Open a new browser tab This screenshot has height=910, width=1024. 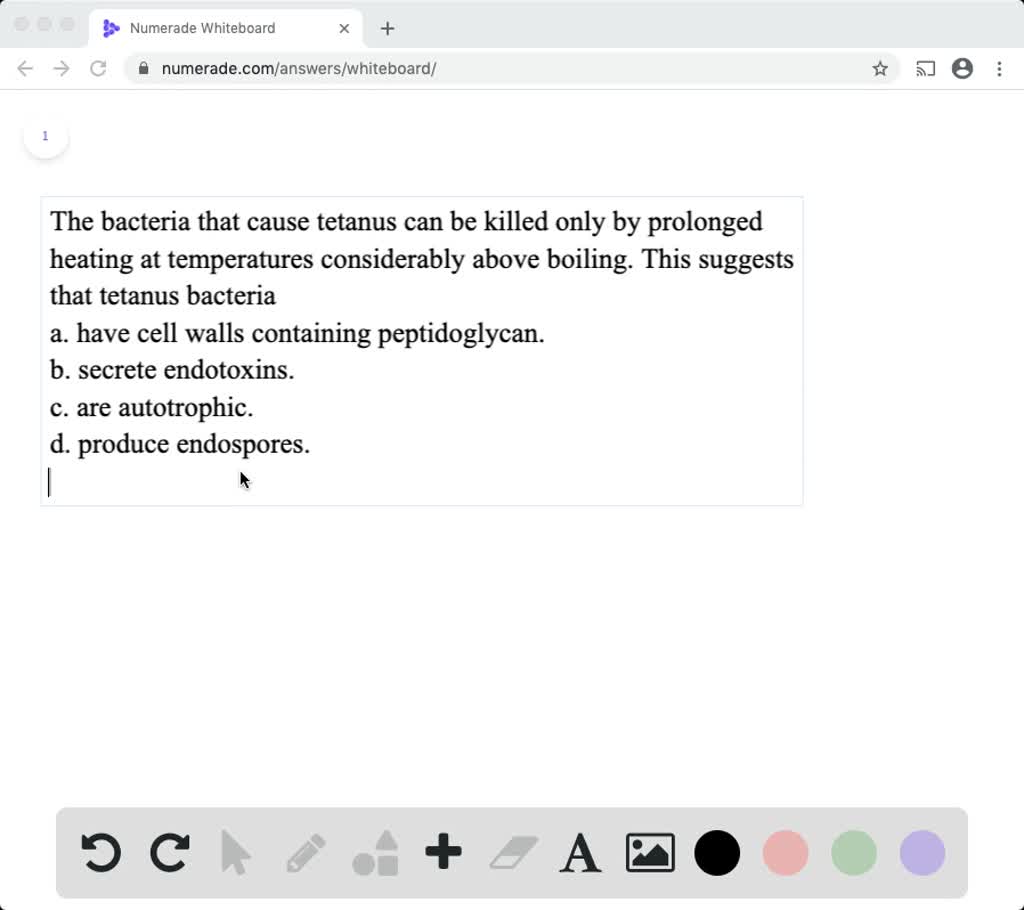pos(387,28)
